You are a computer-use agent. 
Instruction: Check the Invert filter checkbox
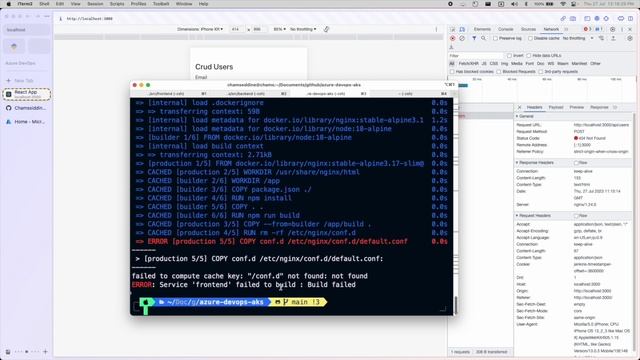click(x=509, y=56)
